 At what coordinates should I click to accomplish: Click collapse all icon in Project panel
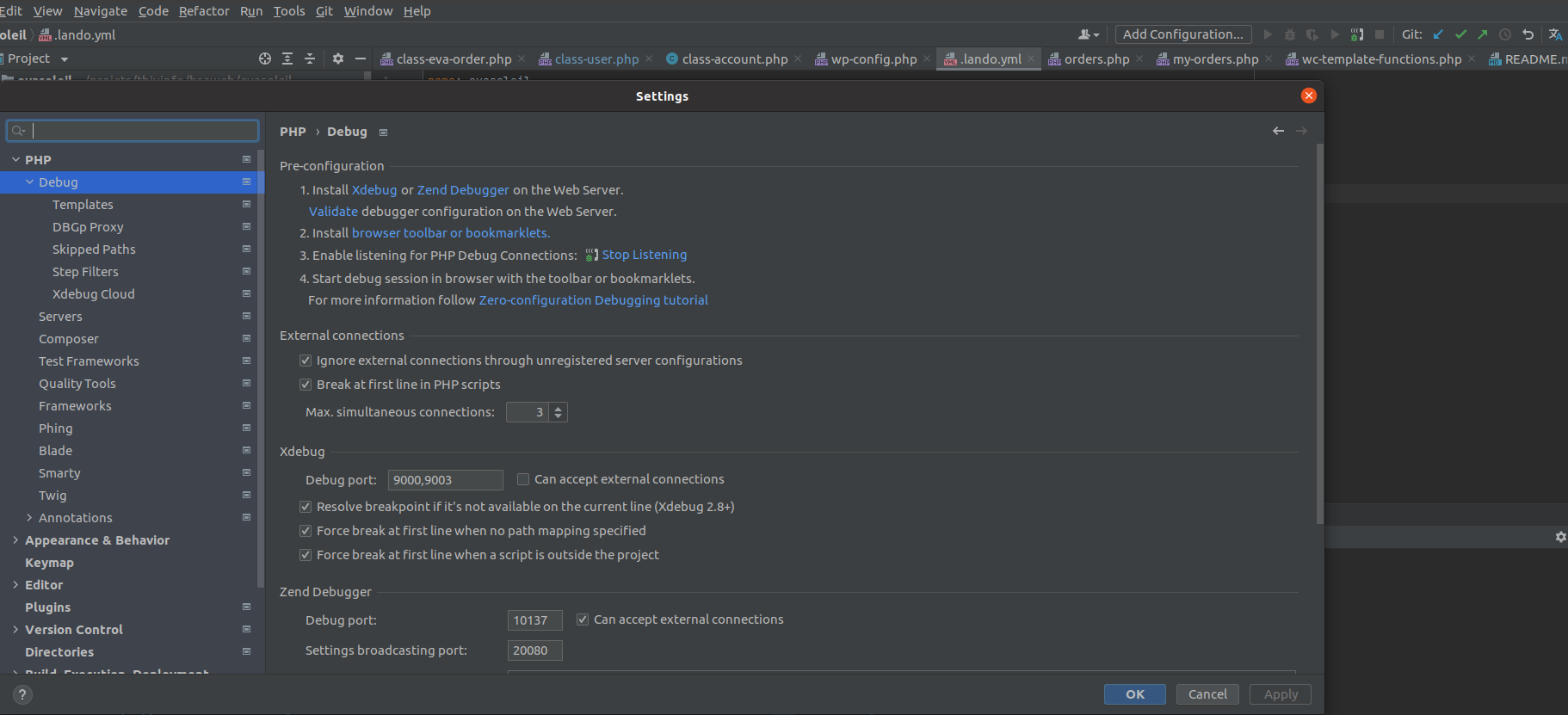click(310, 59)
